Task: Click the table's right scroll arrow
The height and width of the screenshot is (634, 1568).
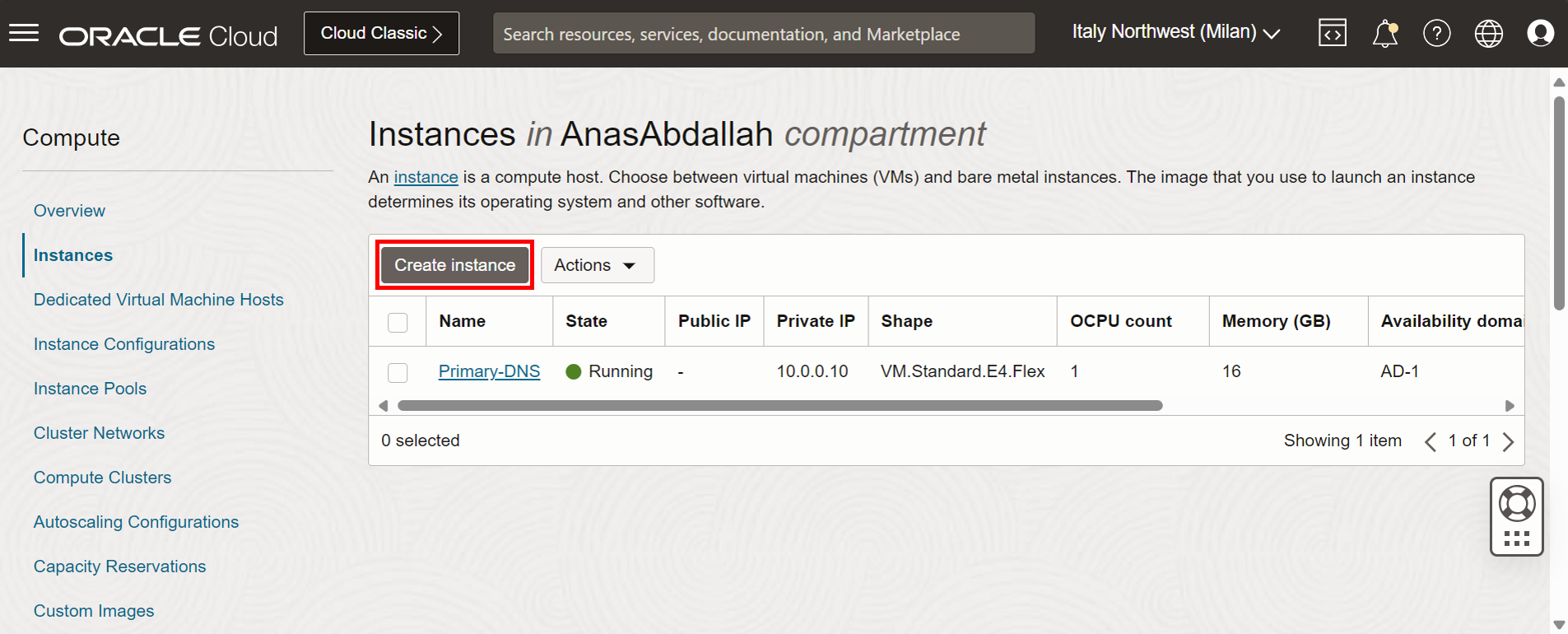Action: coord(1510,405)
